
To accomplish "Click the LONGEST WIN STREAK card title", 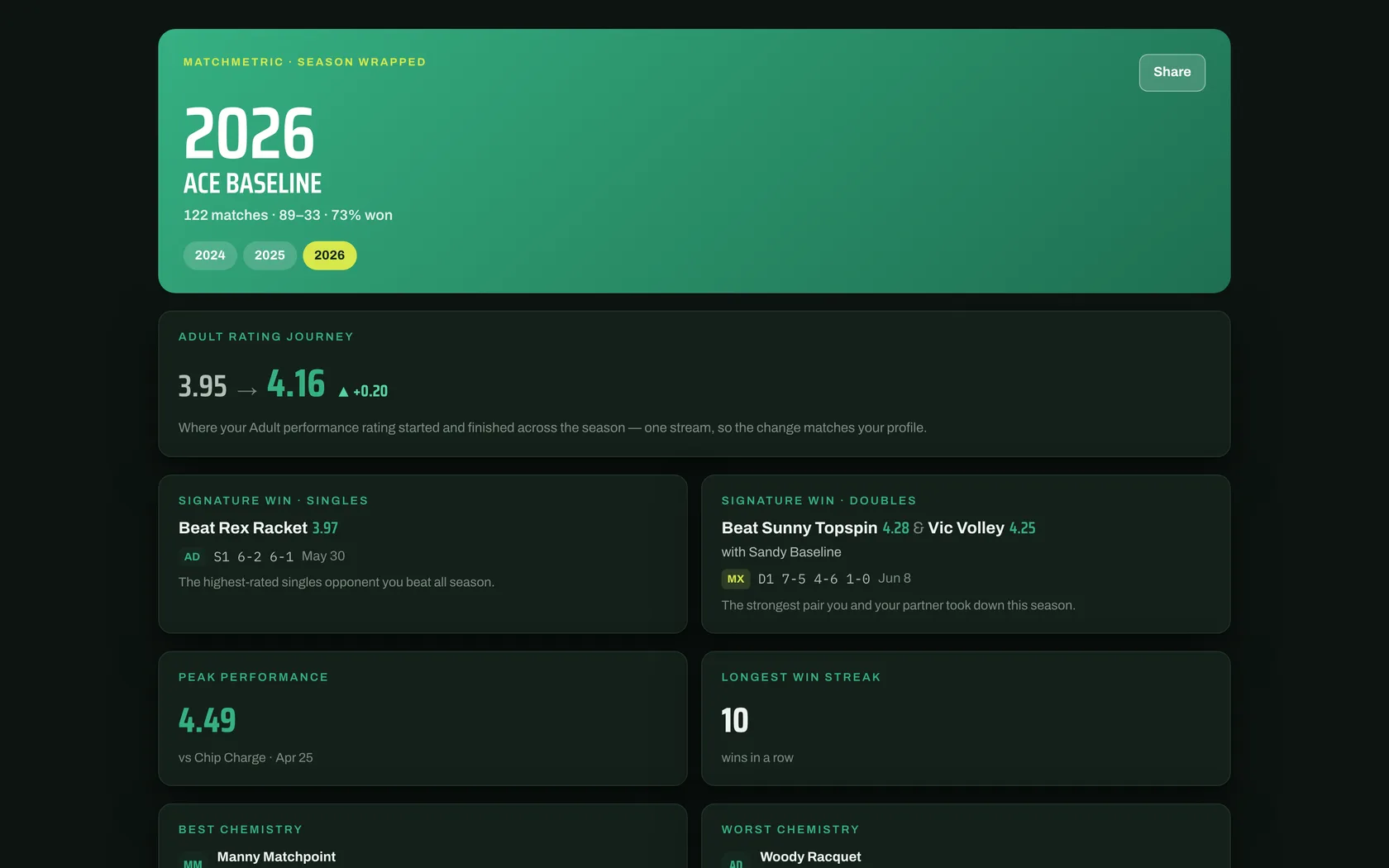I will point(801,678).
